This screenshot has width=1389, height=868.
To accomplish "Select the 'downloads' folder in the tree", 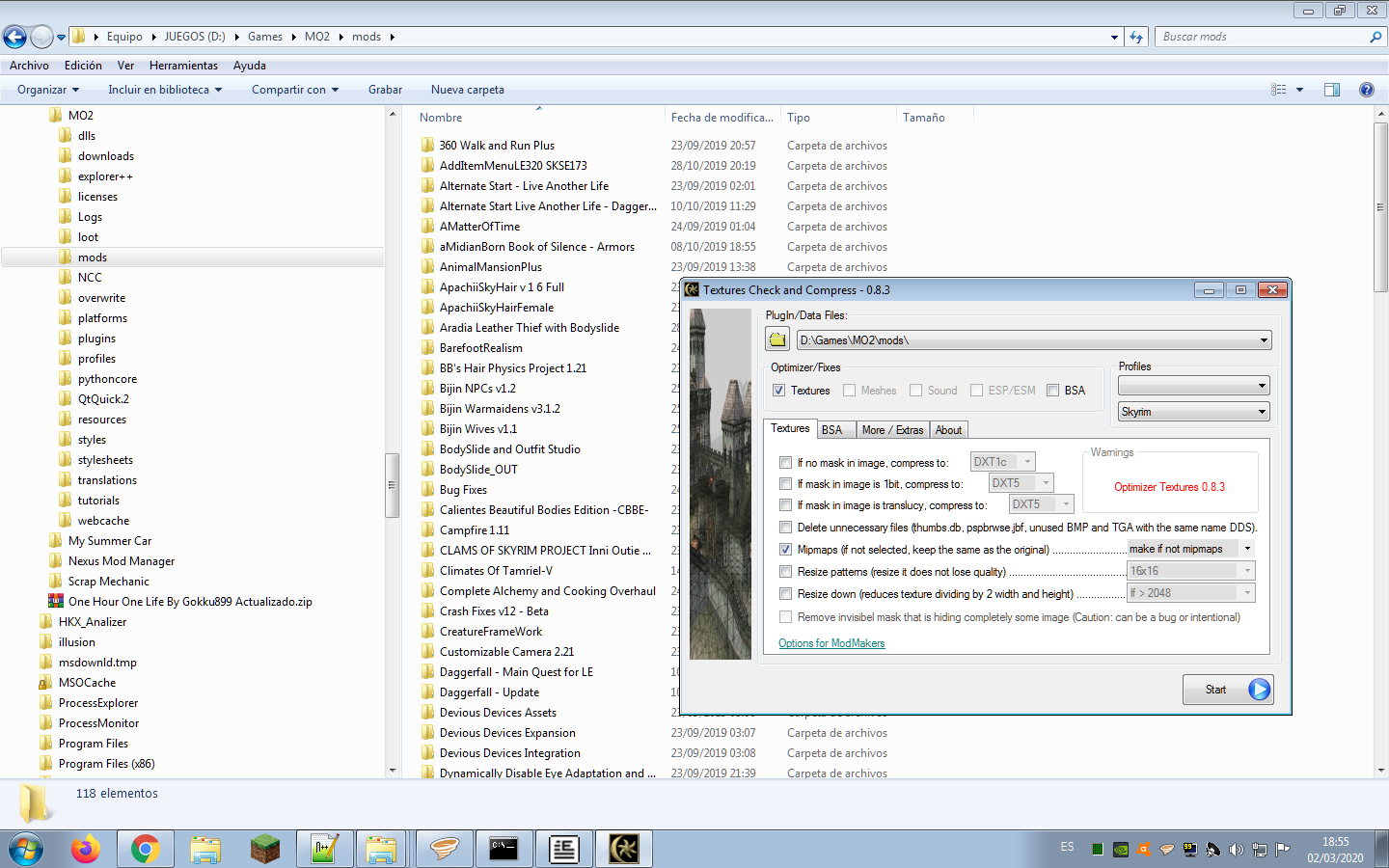I will click(106, 156).
